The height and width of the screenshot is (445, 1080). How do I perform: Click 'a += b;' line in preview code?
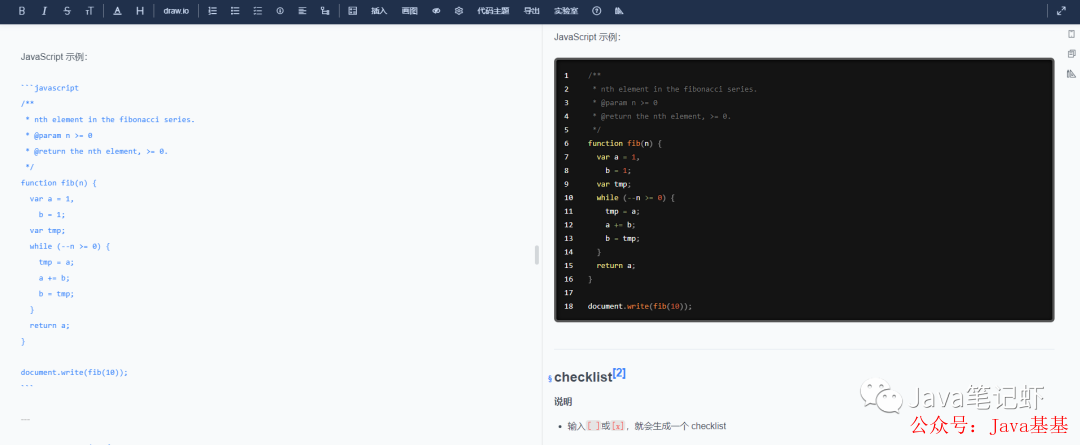[621, 225]
